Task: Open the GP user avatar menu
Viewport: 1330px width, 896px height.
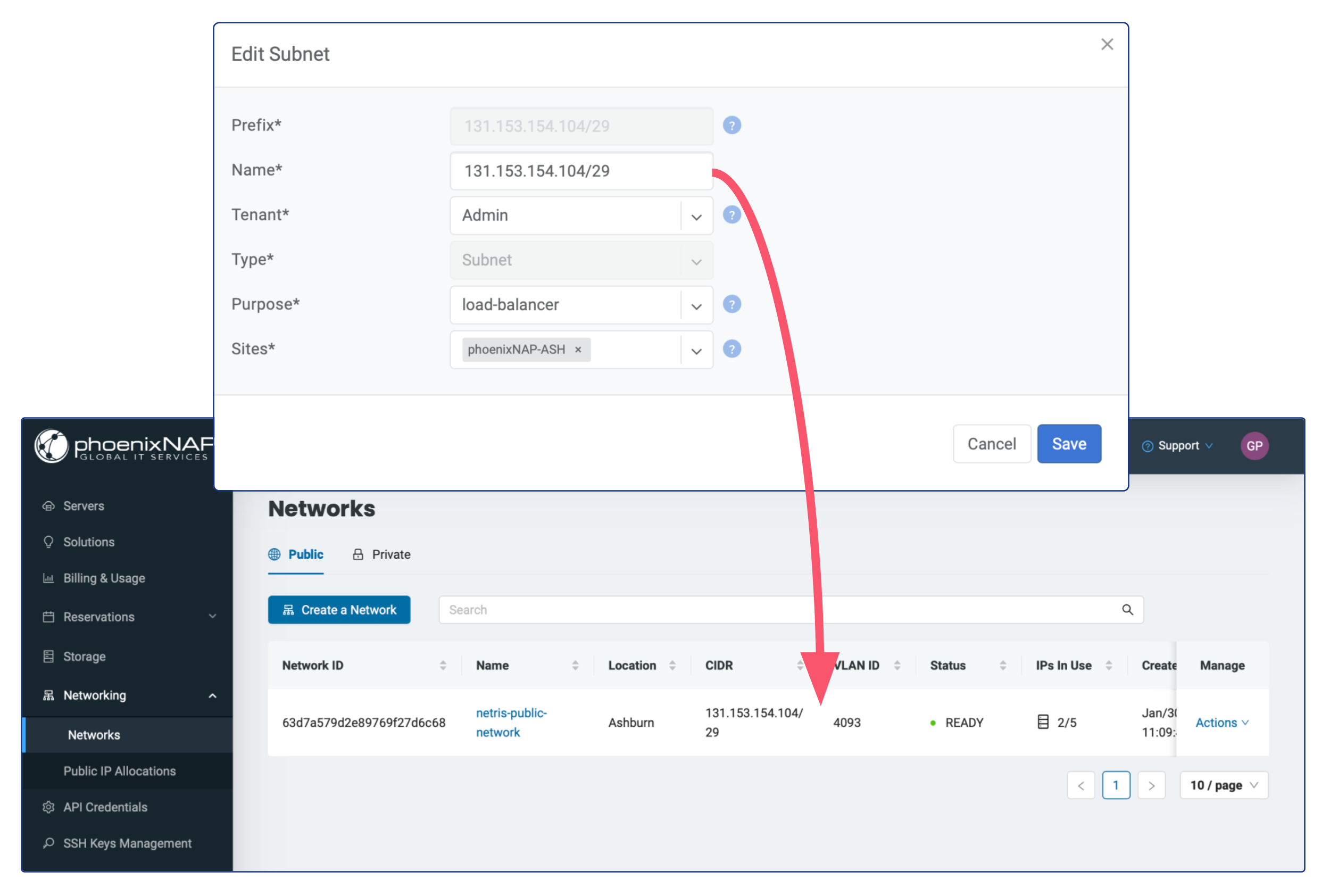Action: pyautogui.click(x=1254, y=446)
